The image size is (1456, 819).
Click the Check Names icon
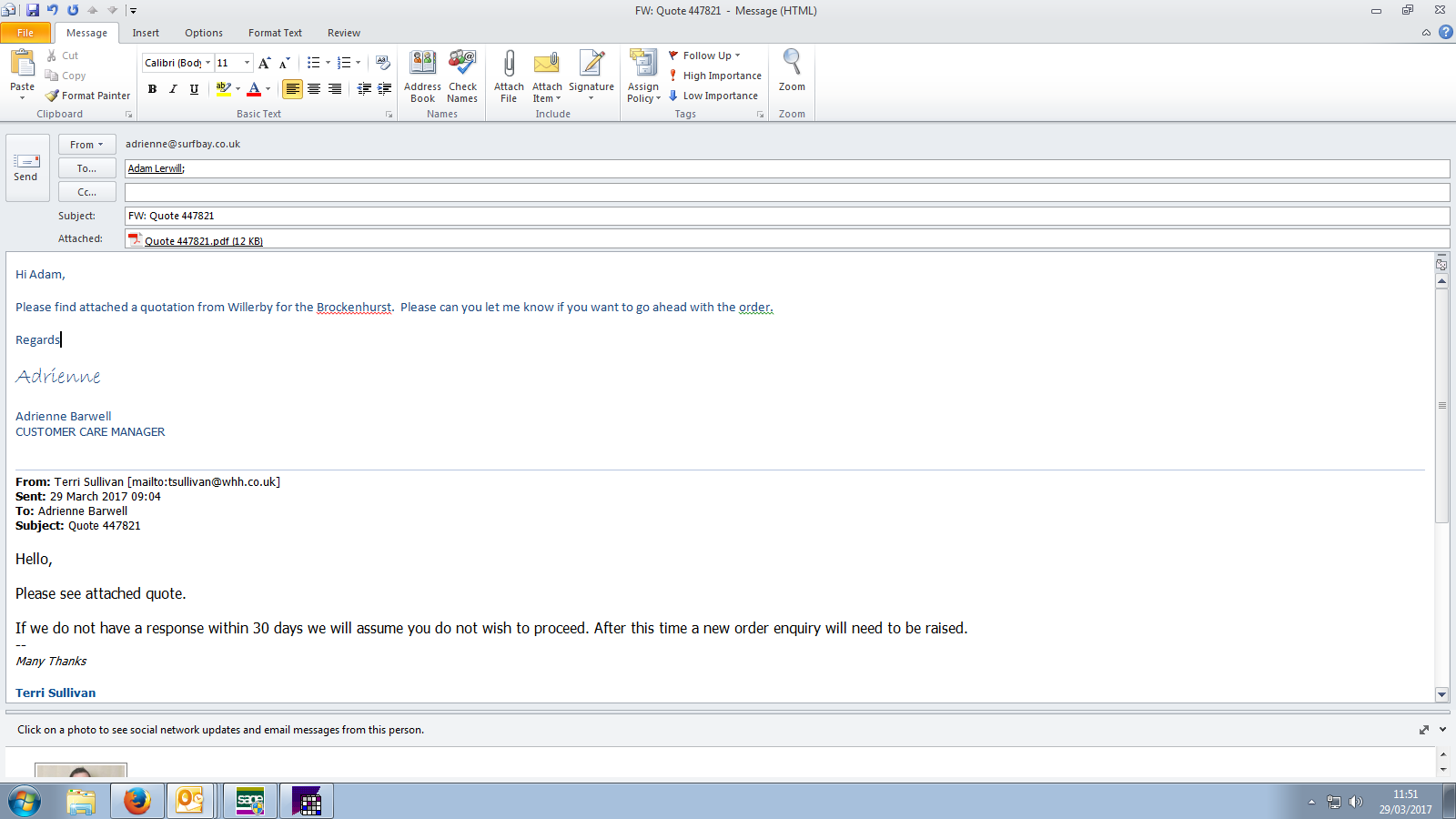462,64
